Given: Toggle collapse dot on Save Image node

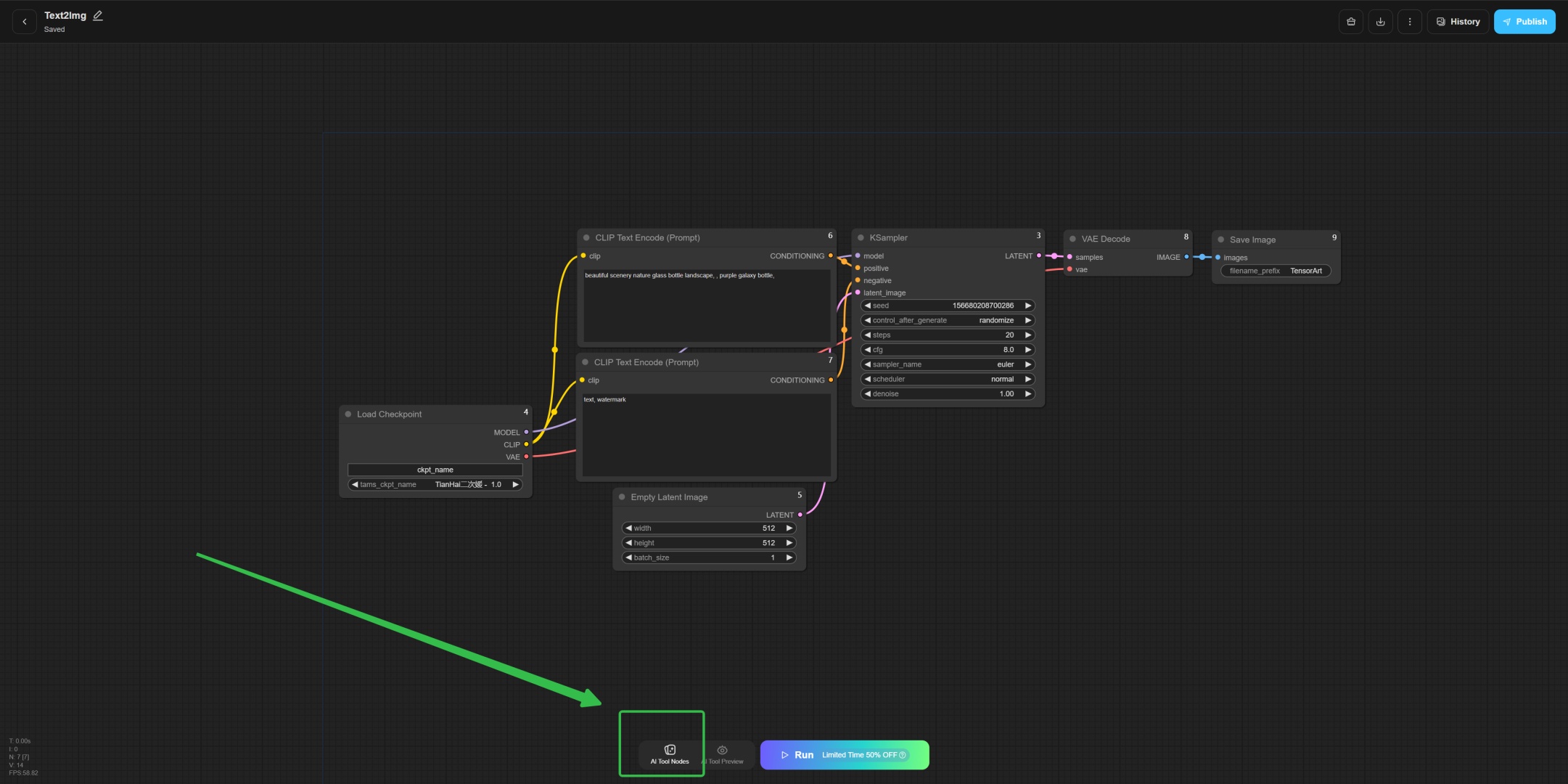Looking at the screenshot, I should click(x=1220, y=240).
